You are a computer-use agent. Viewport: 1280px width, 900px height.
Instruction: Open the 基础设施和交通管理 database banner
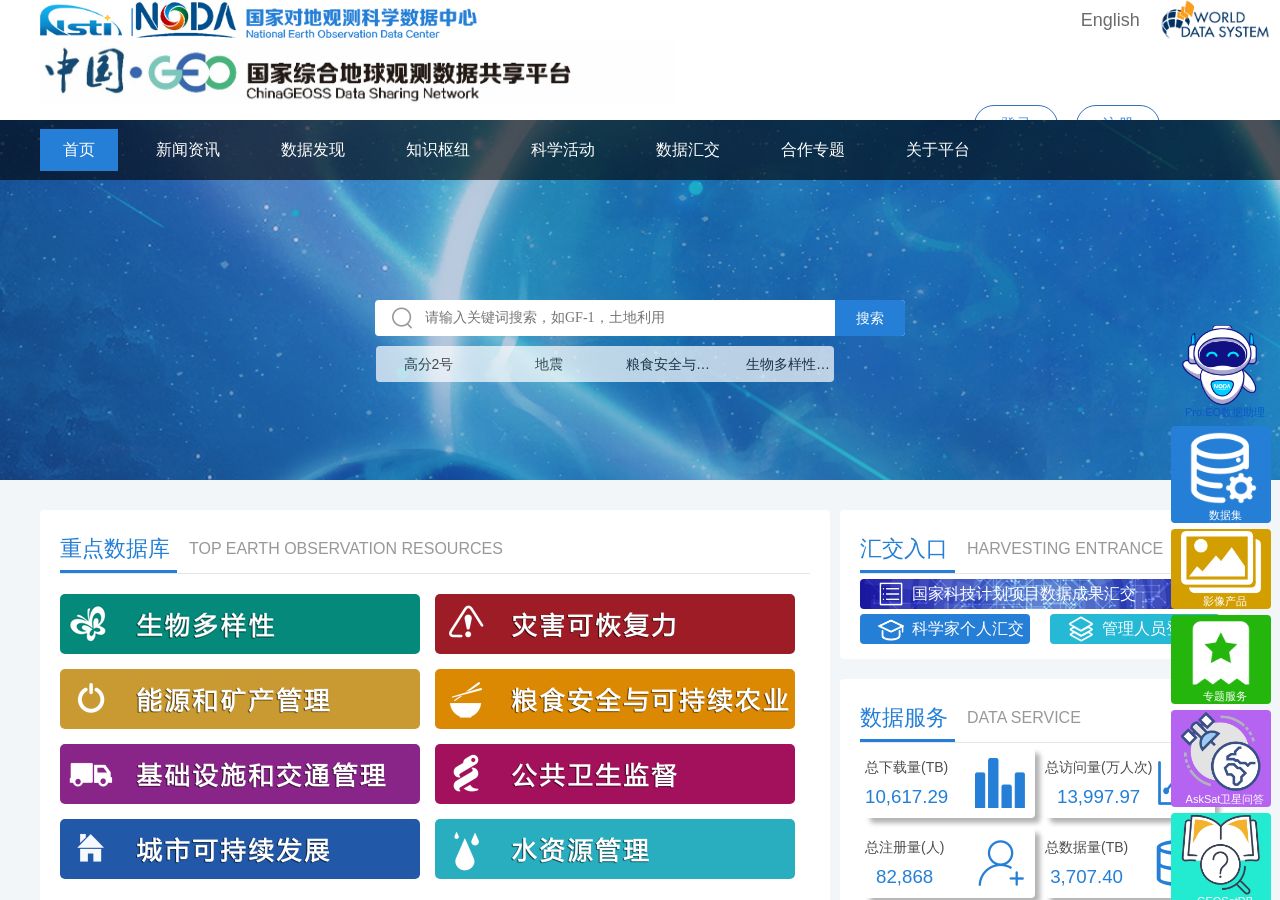click(240, 774)
